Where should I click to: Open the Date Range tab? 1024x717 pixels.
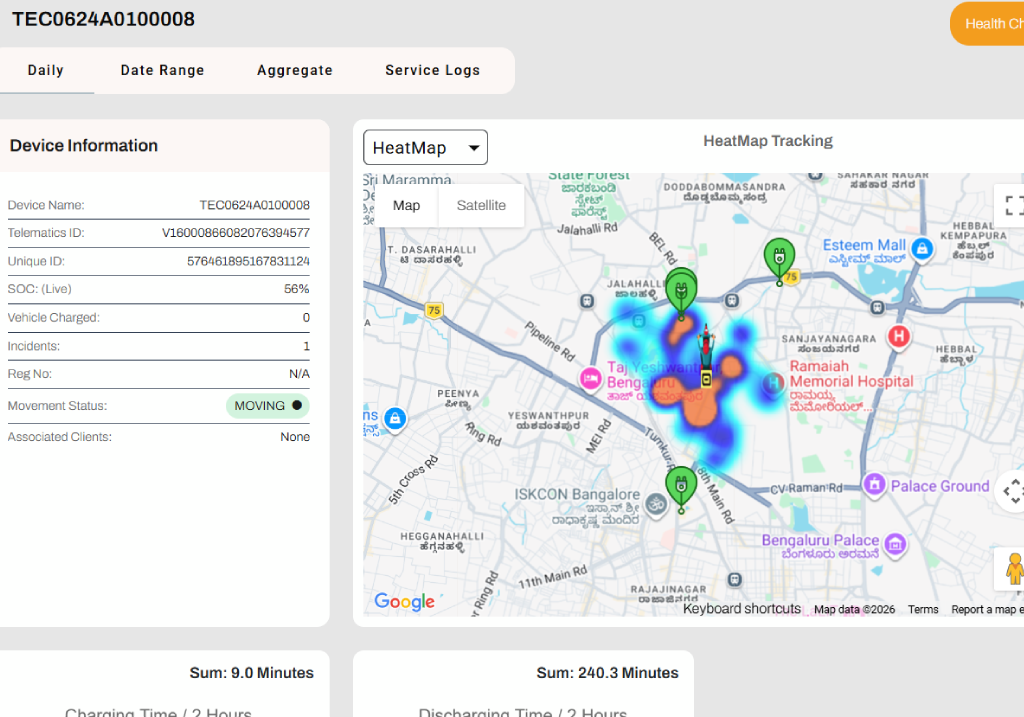pyautogui.click(x=163, y=70)
